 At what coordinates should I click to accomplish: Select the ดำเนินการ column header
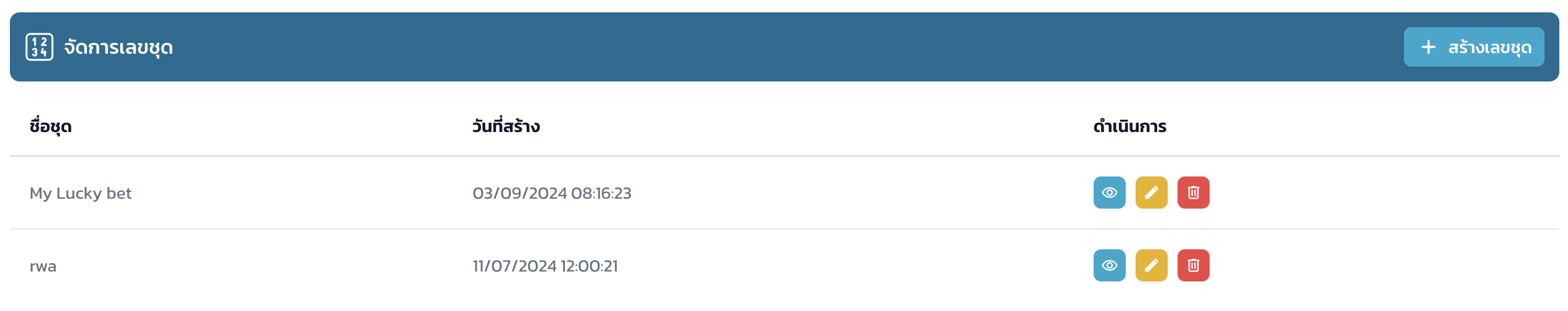(1129, 126)
